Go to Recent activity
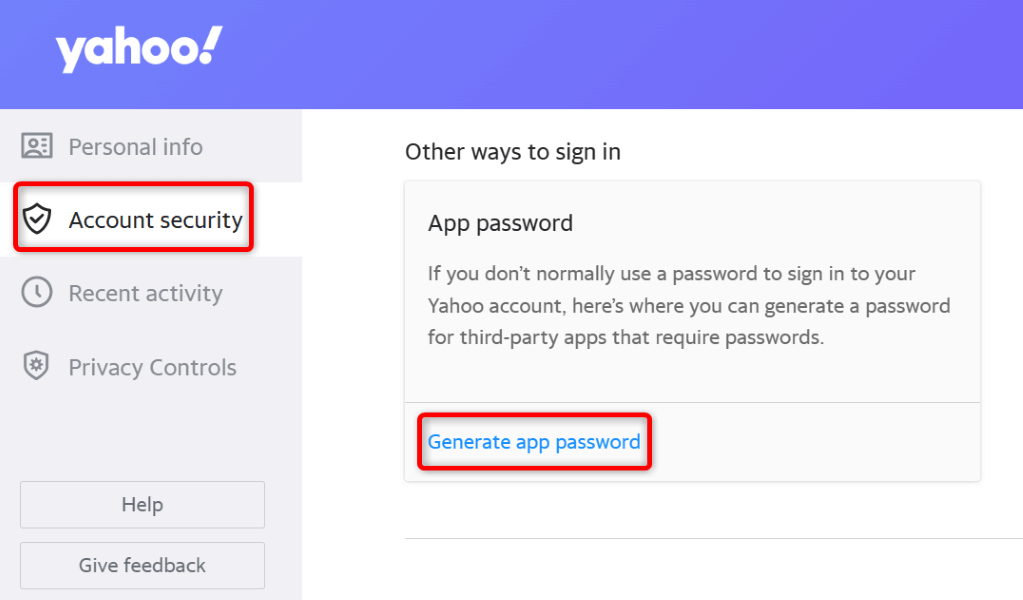 [x=145, y=293]
